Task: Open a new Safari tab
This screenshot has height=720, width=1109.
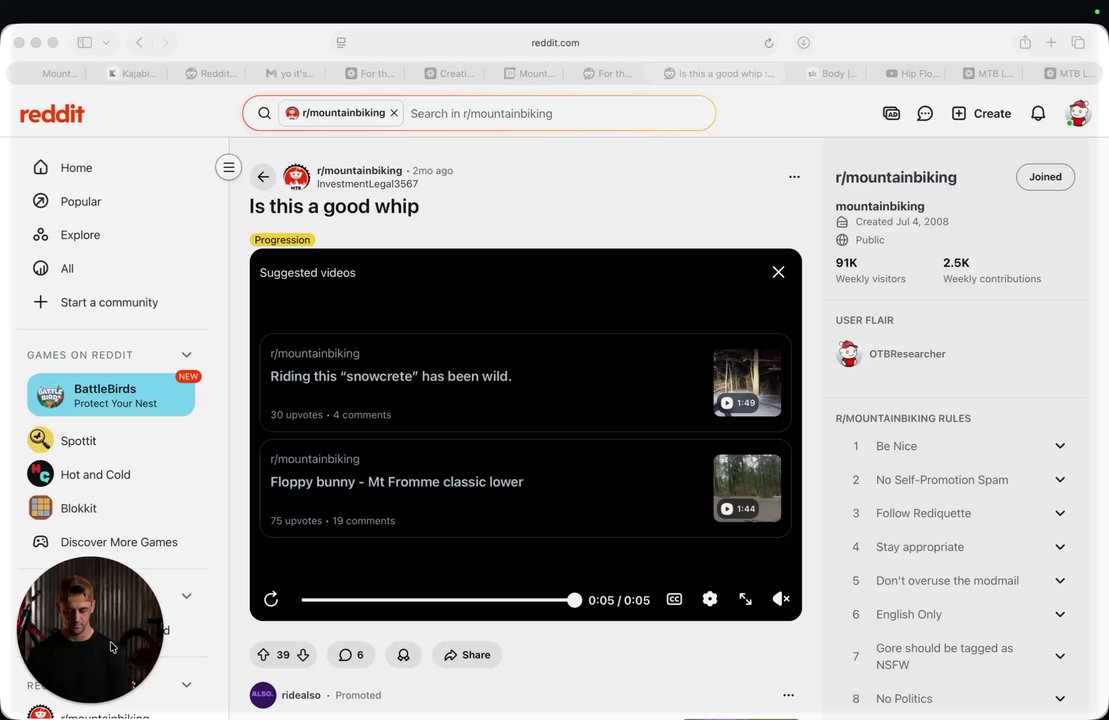Action: (1051, 42)
